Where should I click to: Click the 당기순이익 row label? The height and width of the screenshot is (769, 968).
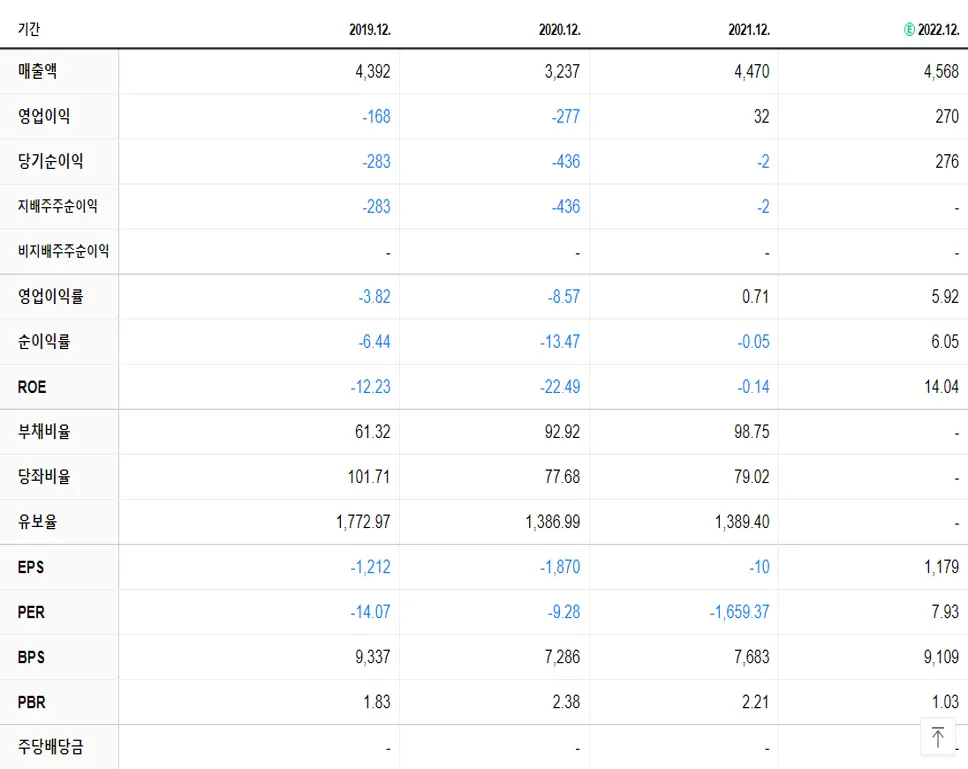click(x=51, y=161)
